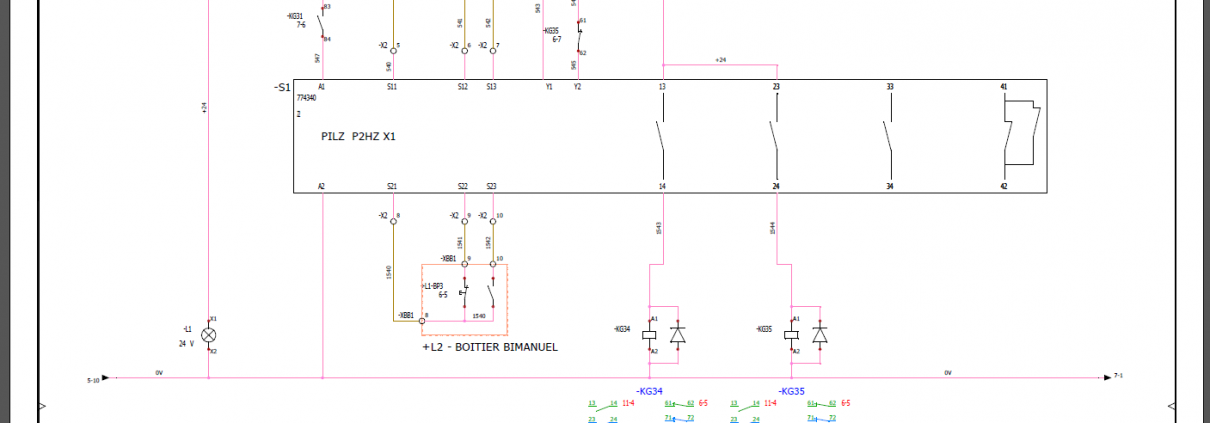Click the Y2 terminal label
The image size is (1210, 423).
coord(577,87)
